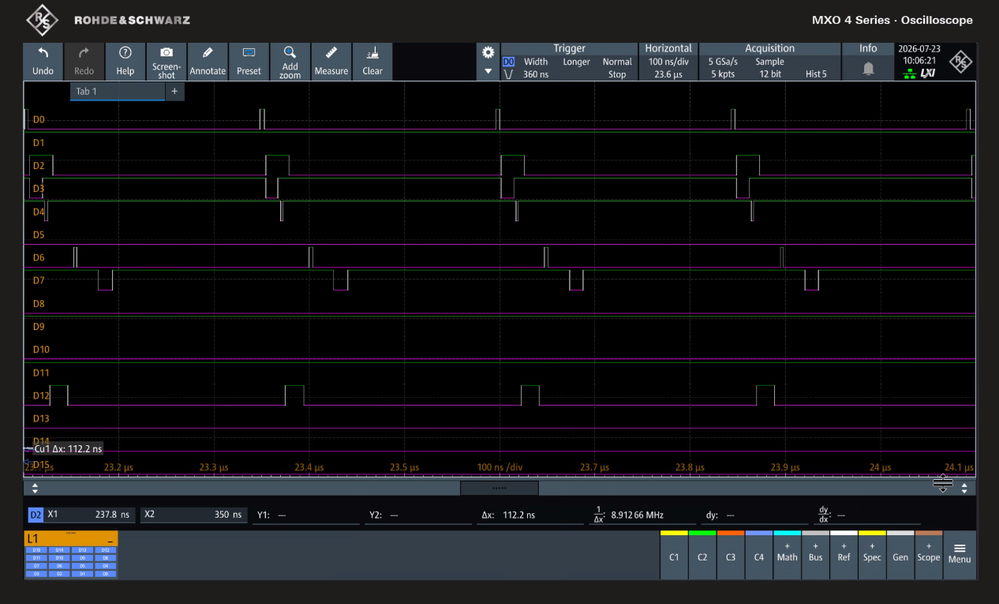
Task: Click the rack drag handle icon at right
Action: [943, 484]
